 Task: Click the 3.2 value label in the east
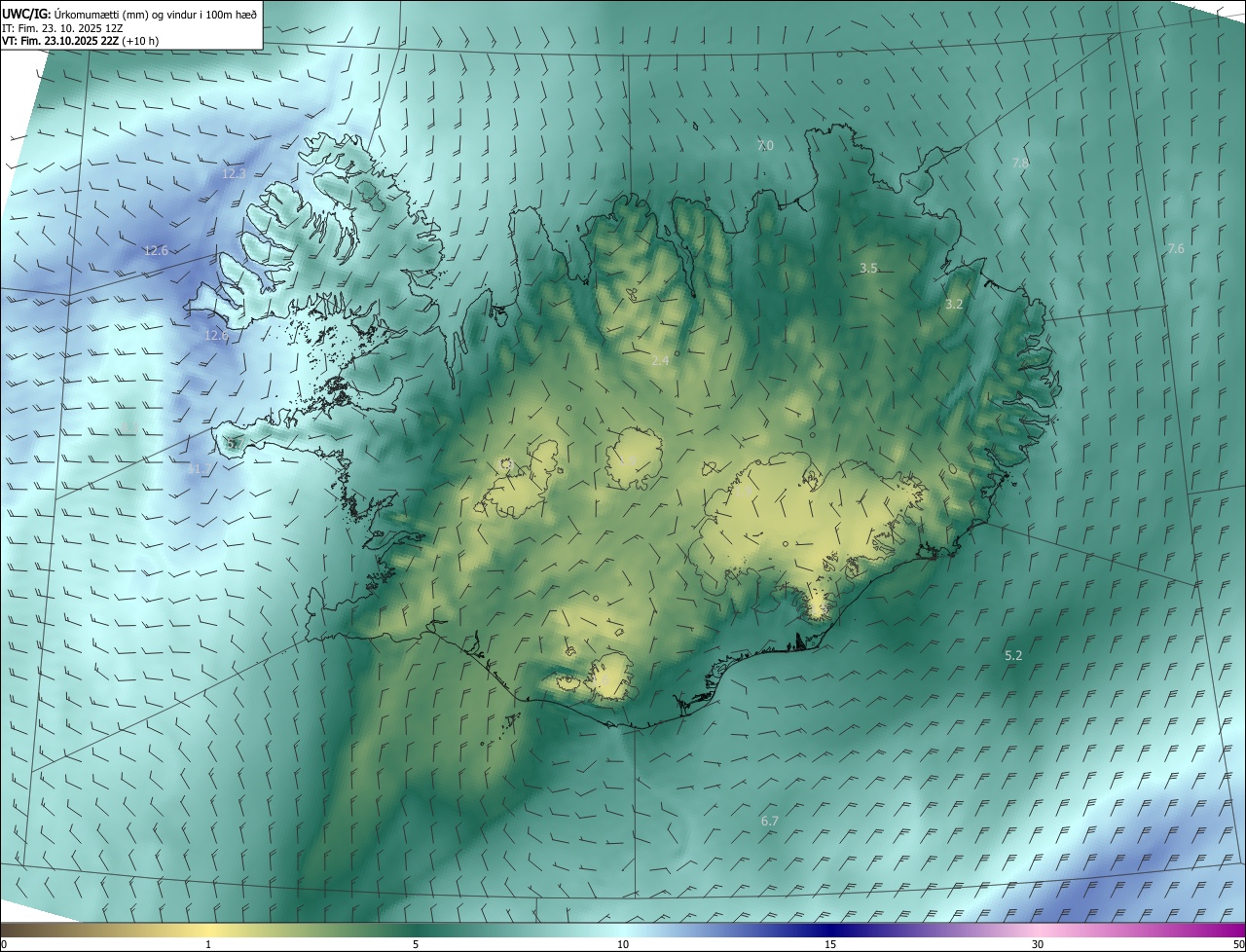click(954, 304)
